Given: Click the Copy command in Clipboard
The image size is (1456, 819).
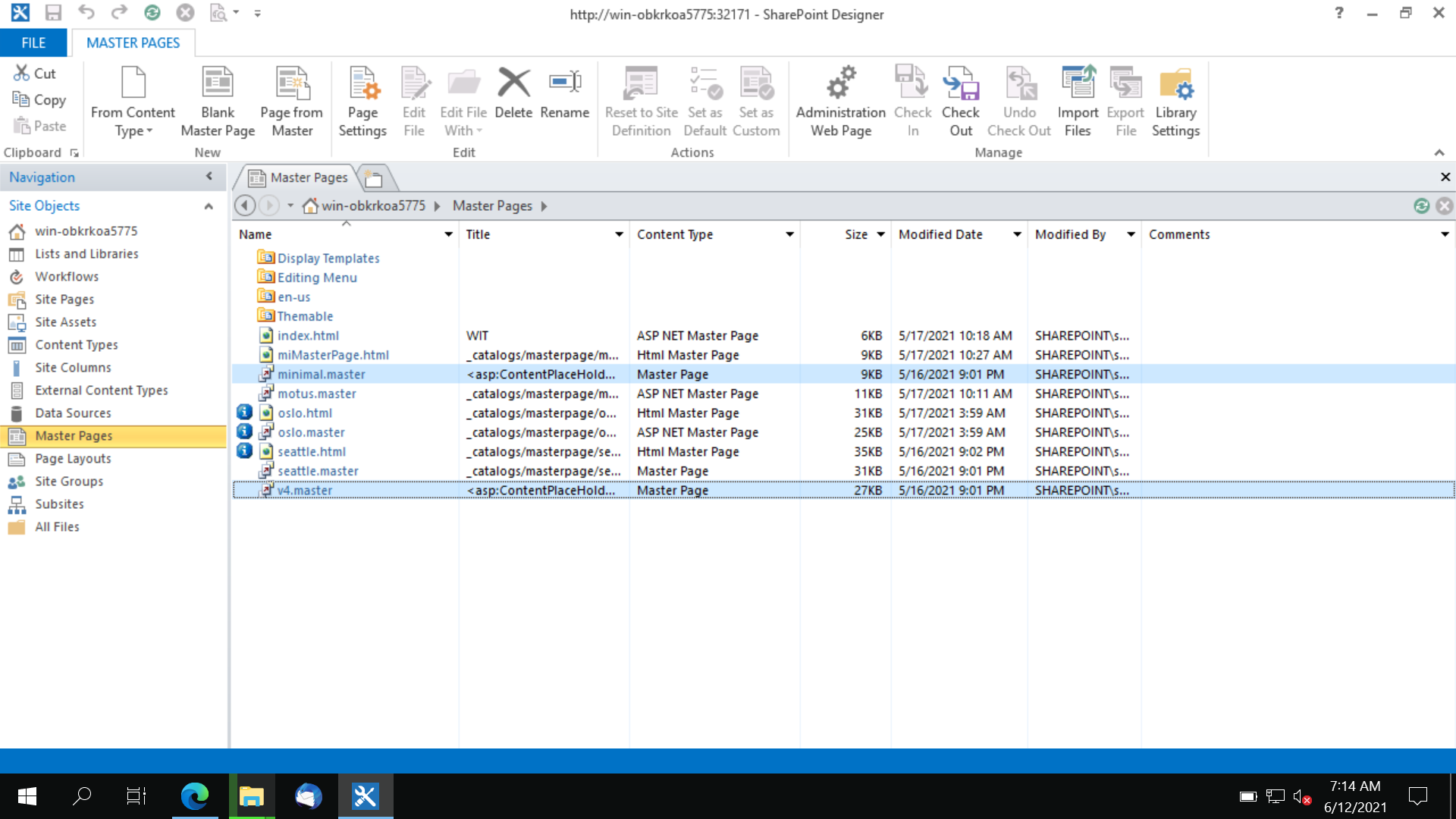Looking at the screenshot, I should 39,99.
